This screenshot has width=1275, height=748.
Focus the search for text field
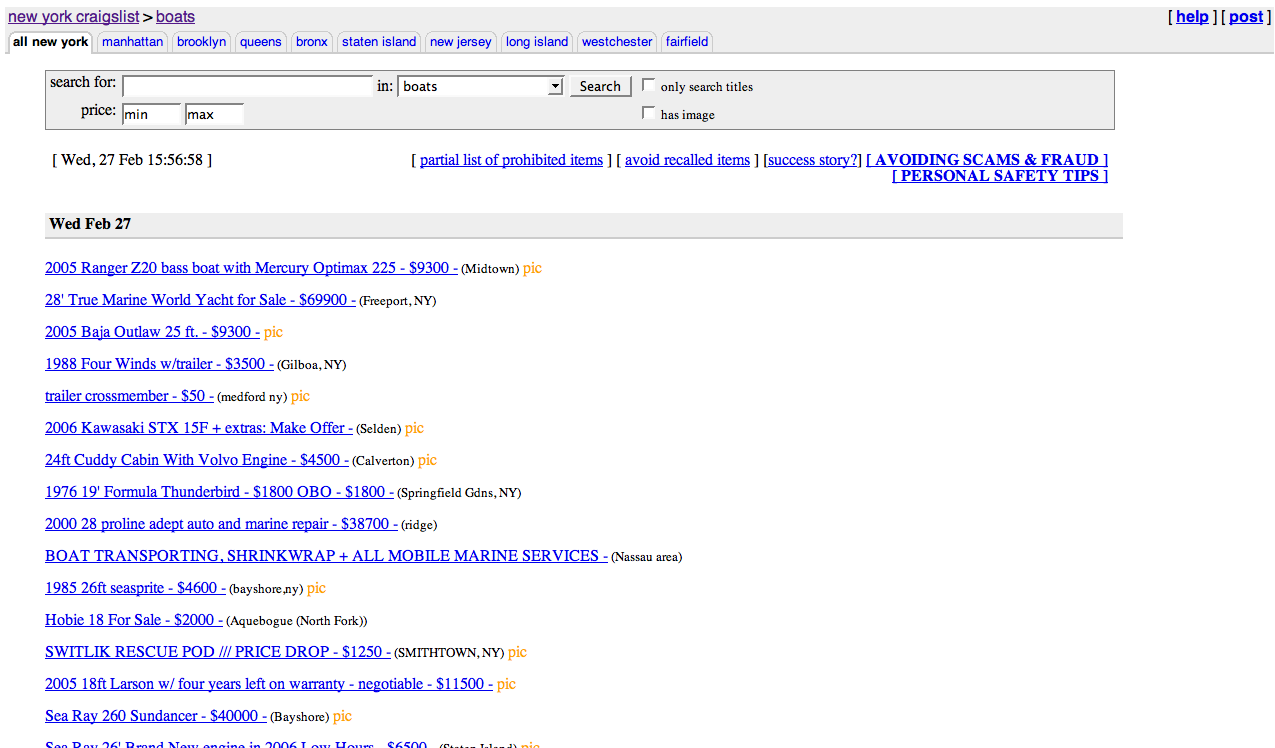tap(247, 86)
